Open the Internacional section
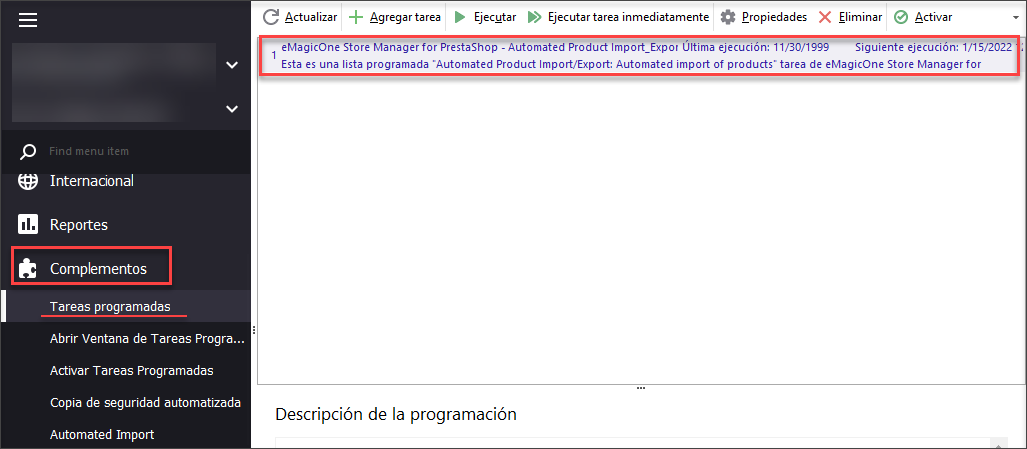The width and height of the screenshot is (1027, 449). [92, 181]
